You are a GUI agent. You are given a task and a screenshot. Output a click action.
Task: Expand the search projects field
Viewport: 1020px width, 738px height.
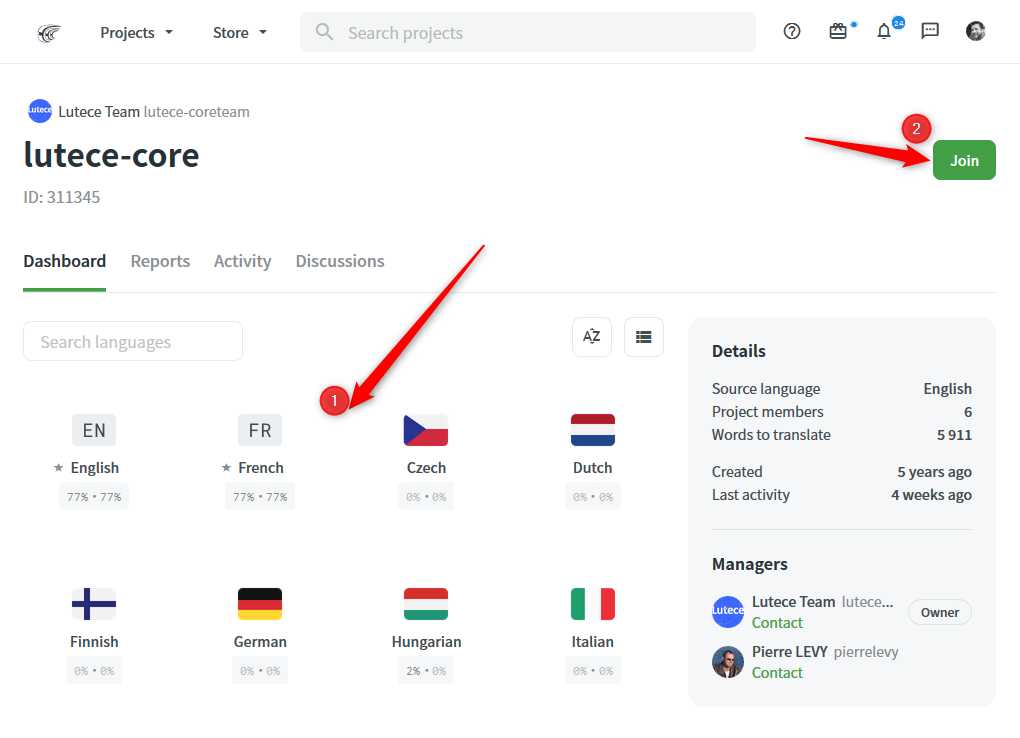coord(527,32)
